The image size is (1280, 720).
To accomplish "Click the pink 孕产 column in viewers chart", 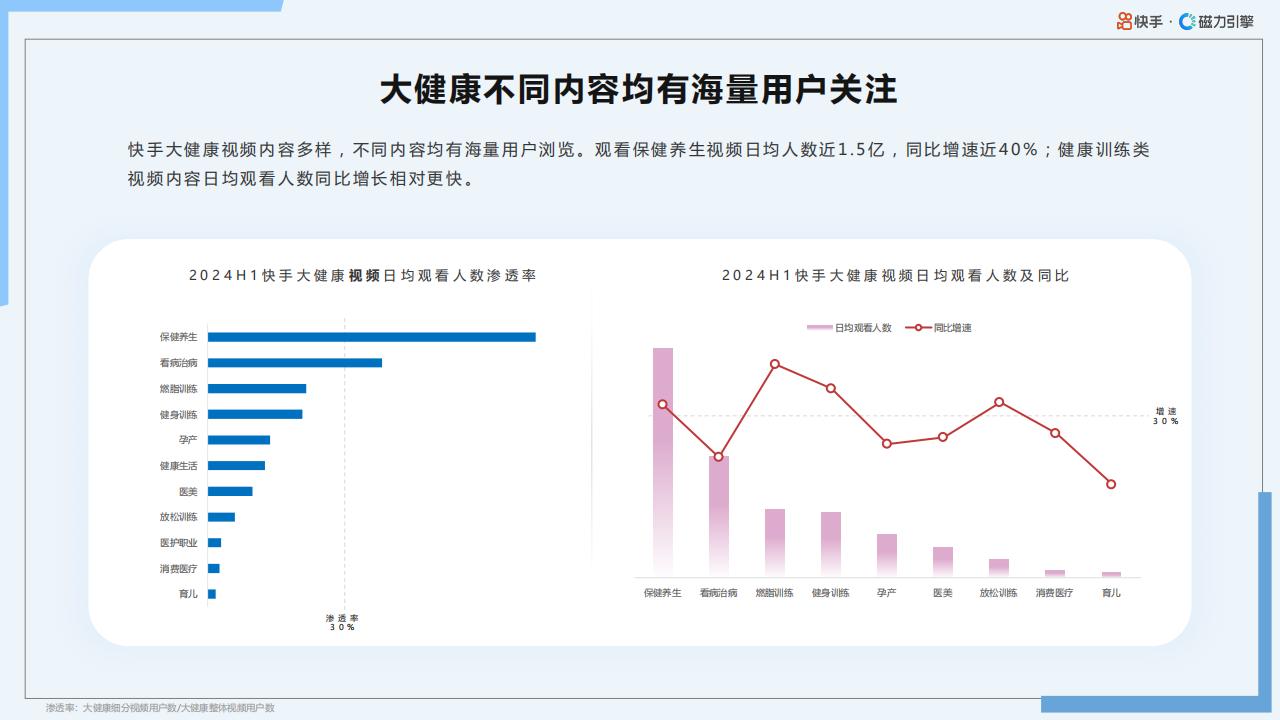I will pos(887,556).
